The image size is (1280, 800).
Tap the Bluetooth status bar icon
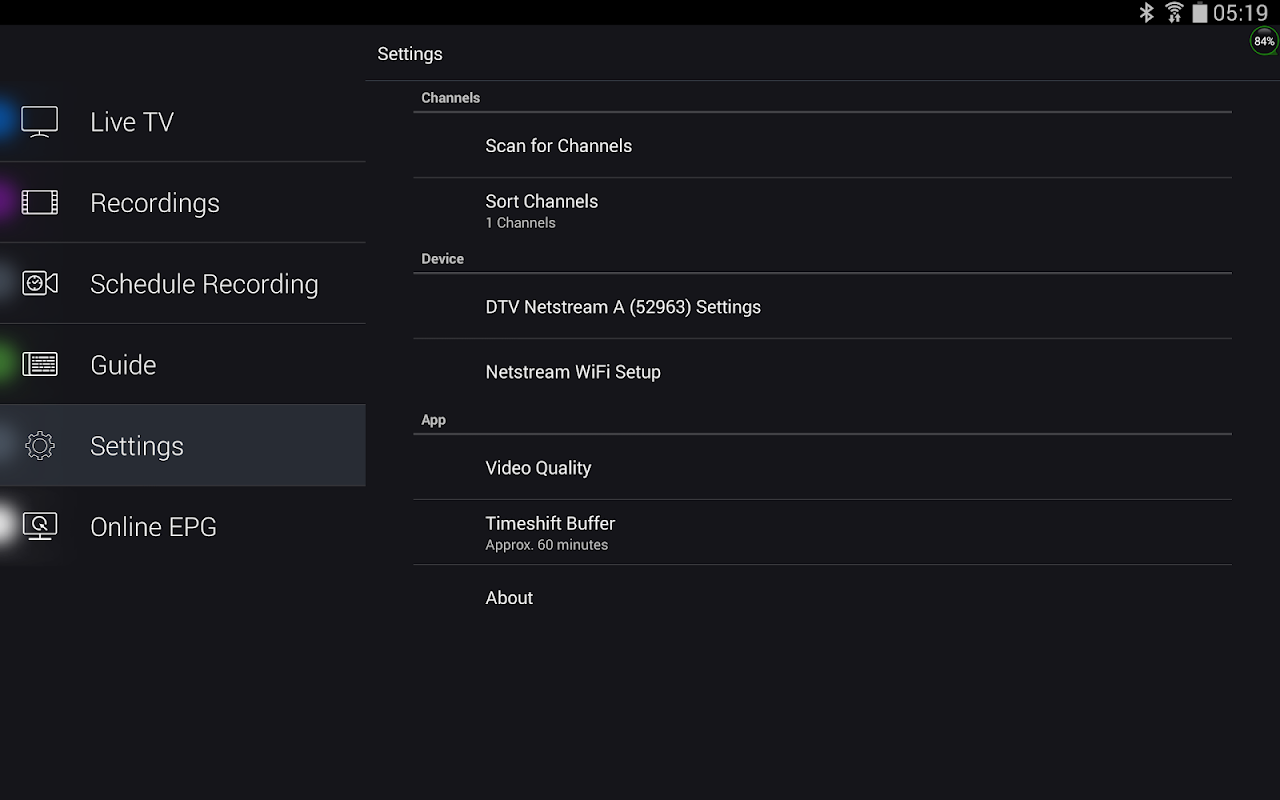coord(1147,13)
